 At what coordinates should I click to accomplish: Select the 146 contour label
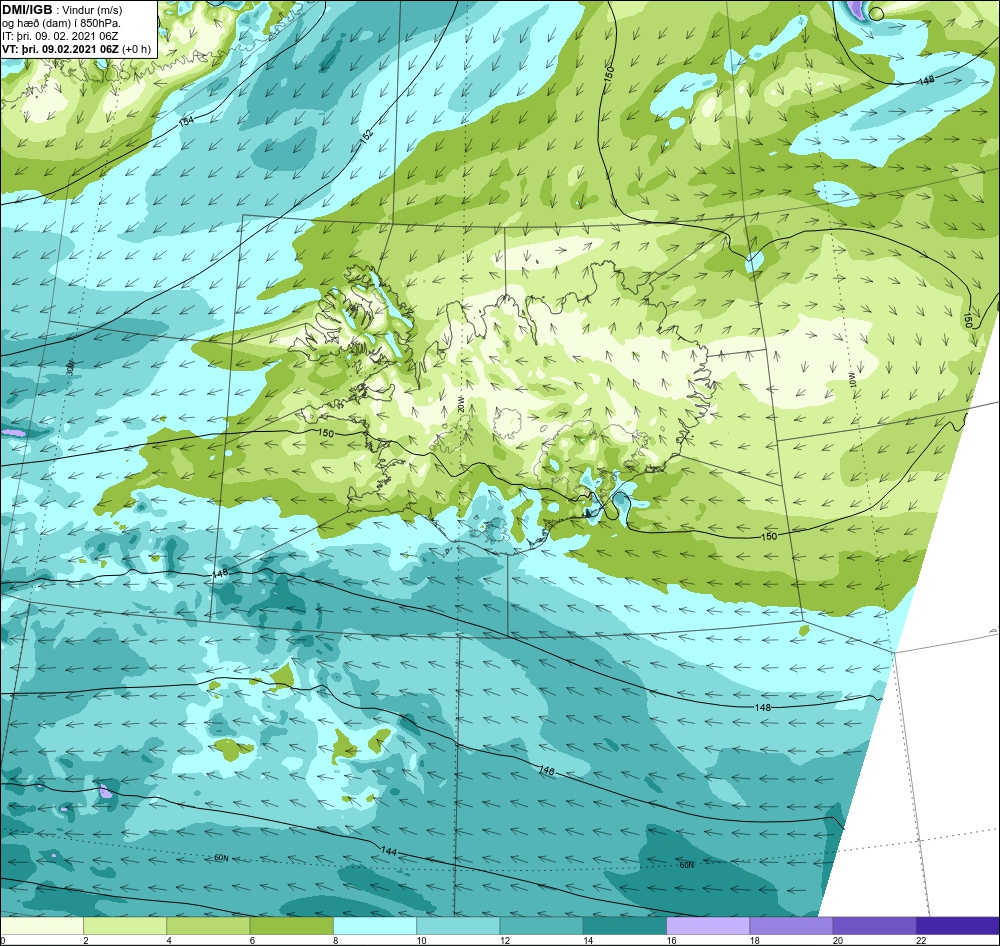(x=547, y=771)
